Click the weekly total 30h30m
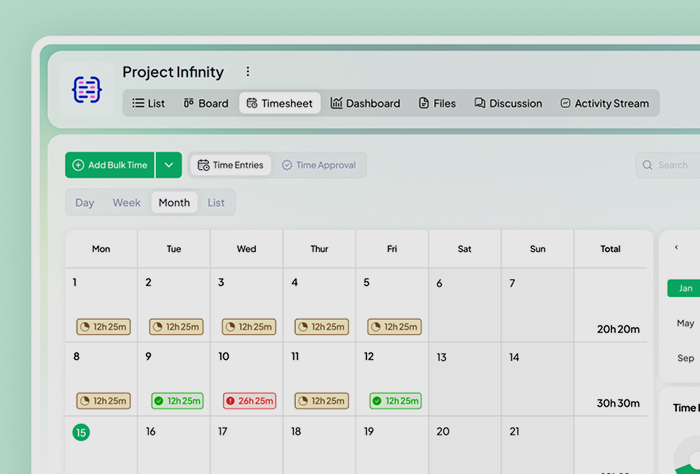 [x=618, y=403]
